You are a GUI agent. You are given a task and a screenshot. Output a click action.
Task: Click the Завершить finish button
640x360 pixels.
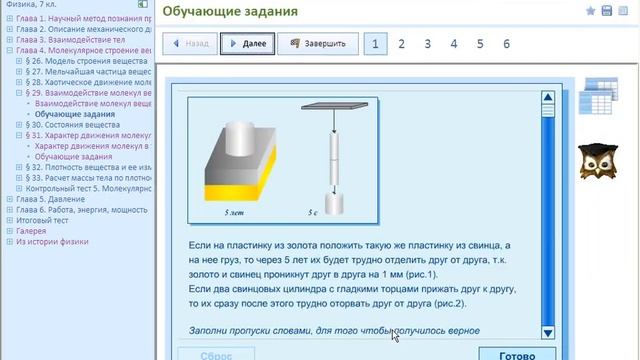click(318, 43)
